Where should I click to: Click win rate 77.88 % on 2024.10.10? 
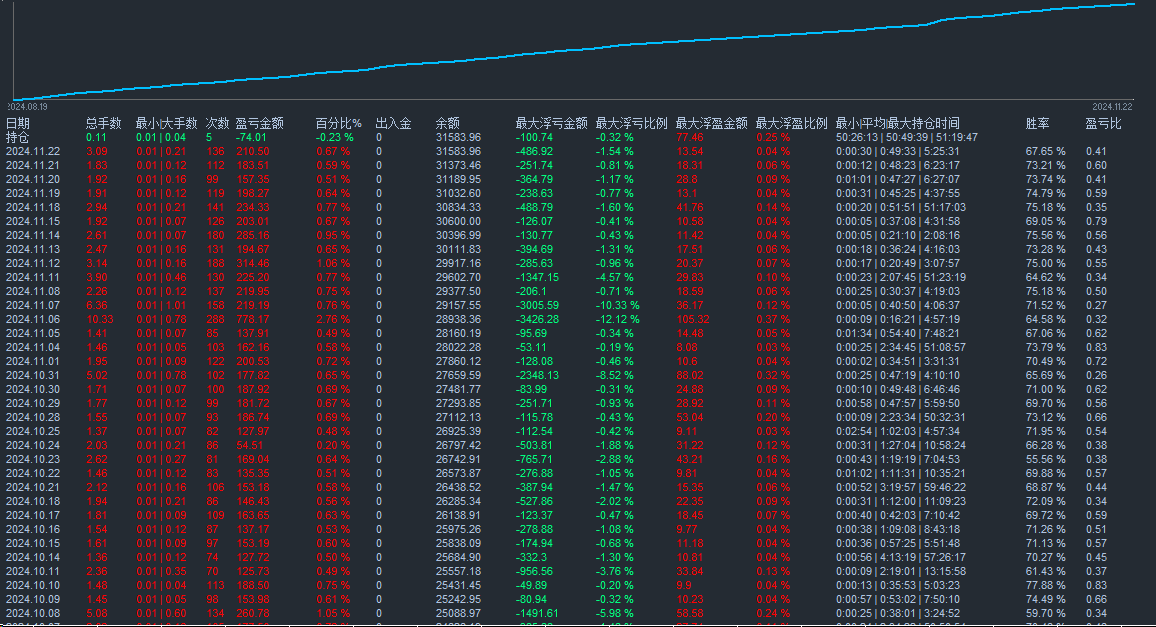pyautogui.click(x=1045, y=586)
